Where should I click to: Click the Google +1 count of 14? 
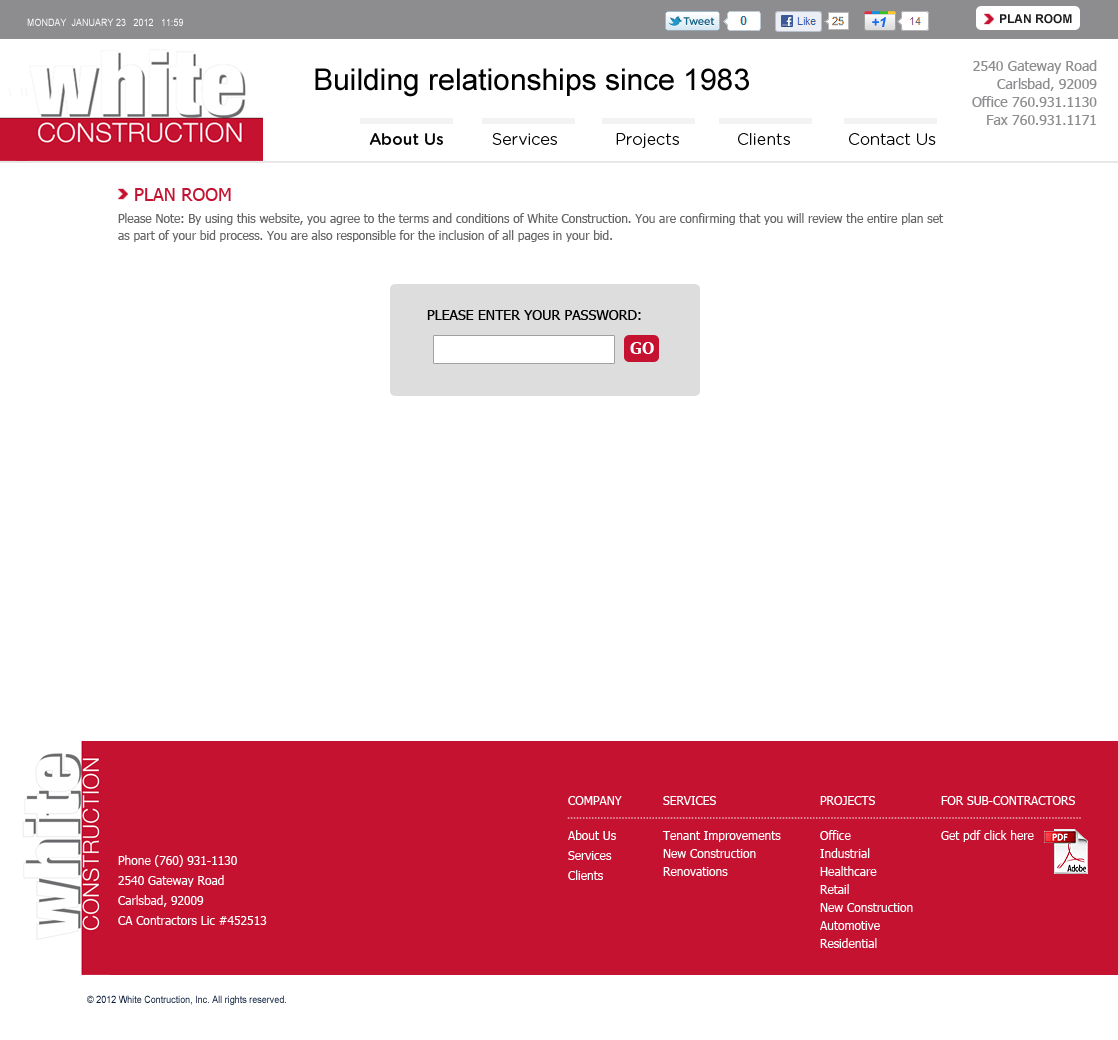[915, 21]
